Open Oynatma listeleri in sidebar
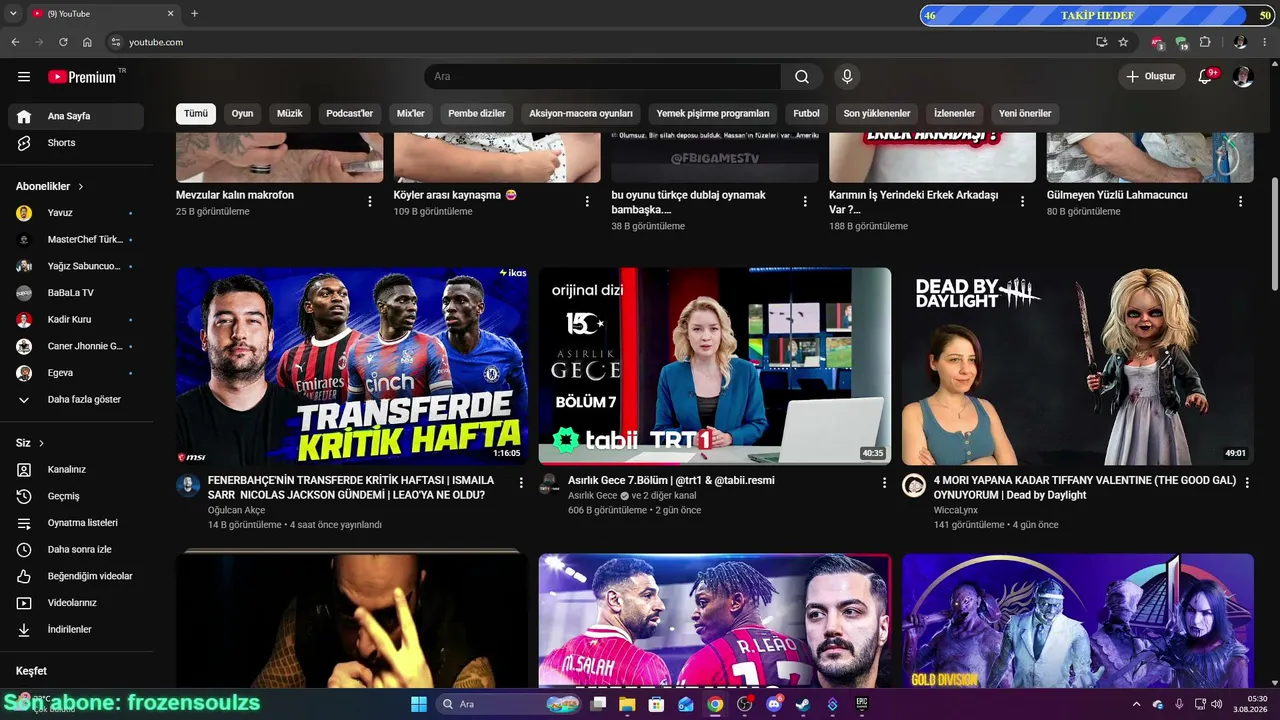This screenshot has width=1280, height=720. click(x=76, y=523)
